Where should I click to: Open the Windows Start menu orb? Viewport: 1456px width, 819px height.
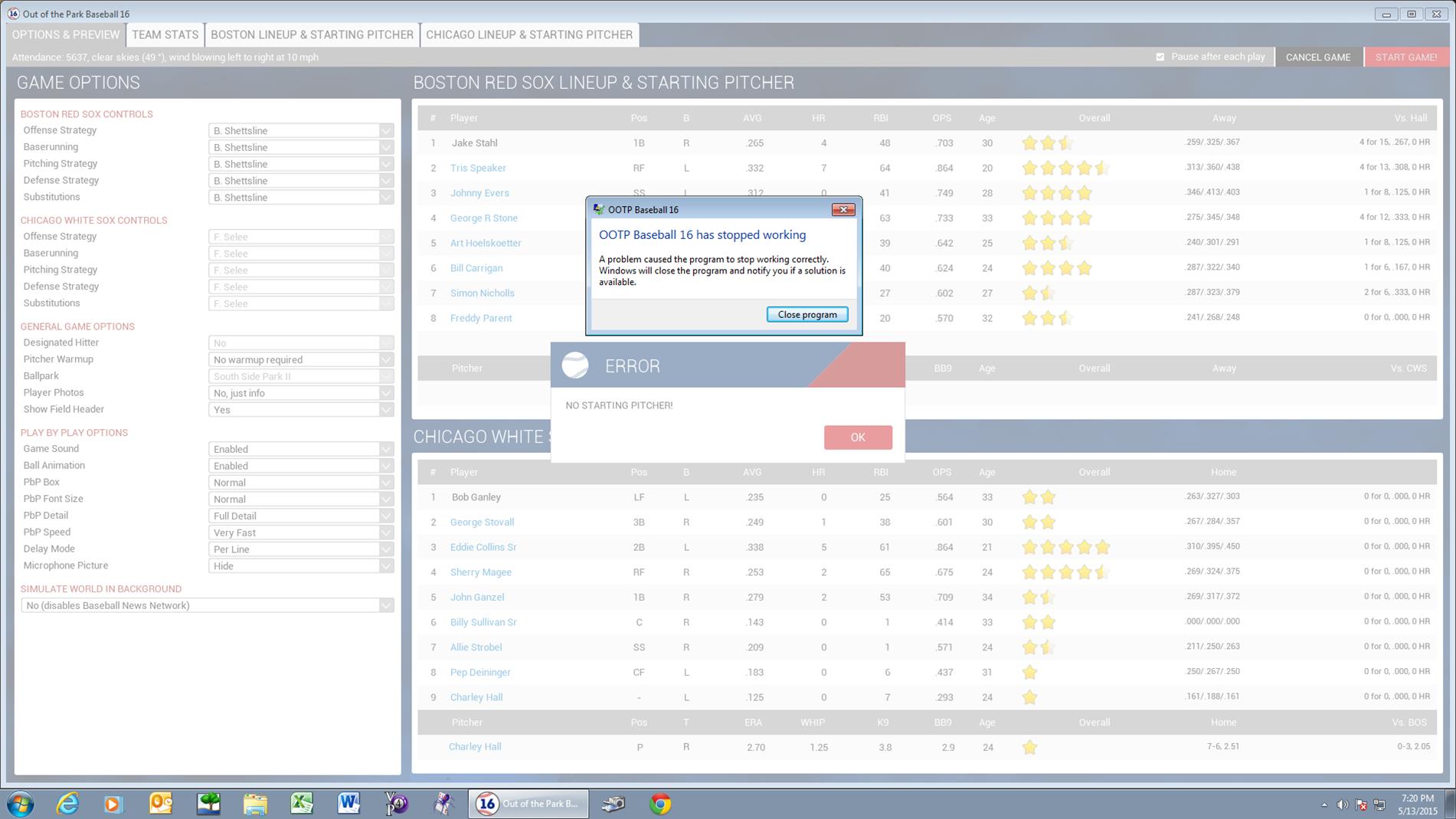coord(21,804)
